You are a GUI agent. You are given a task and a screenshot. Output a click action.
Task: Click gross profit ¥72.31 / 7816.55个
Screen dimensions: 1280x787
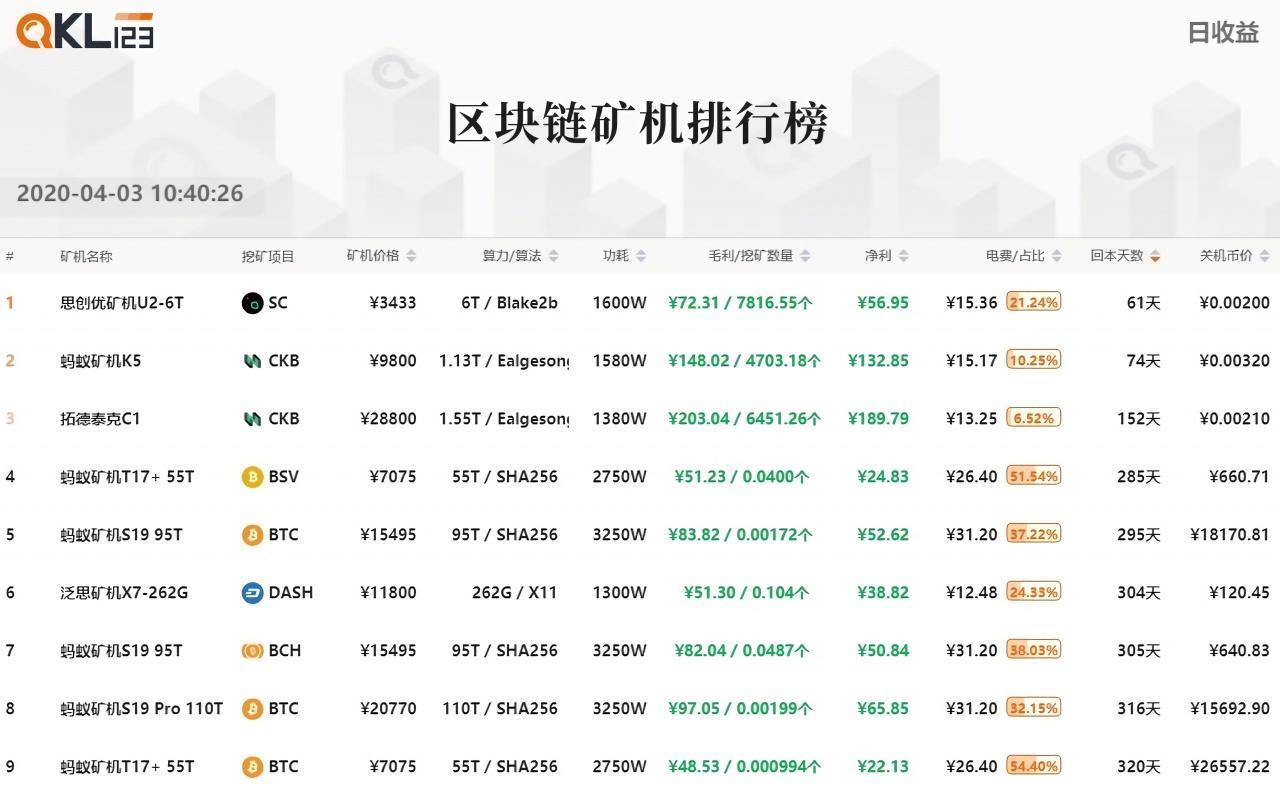pos(740,303)
